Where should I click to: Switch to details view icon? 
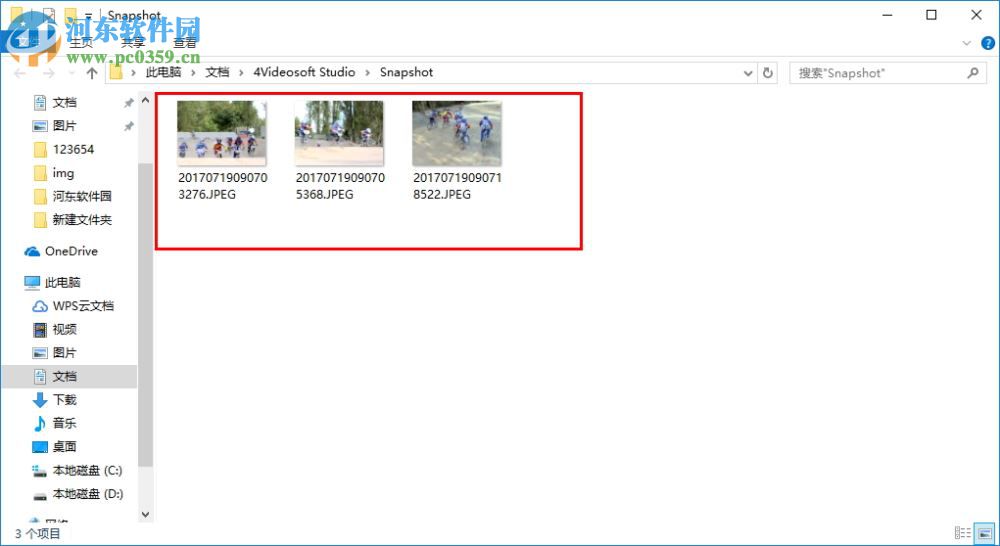point(962,533)
